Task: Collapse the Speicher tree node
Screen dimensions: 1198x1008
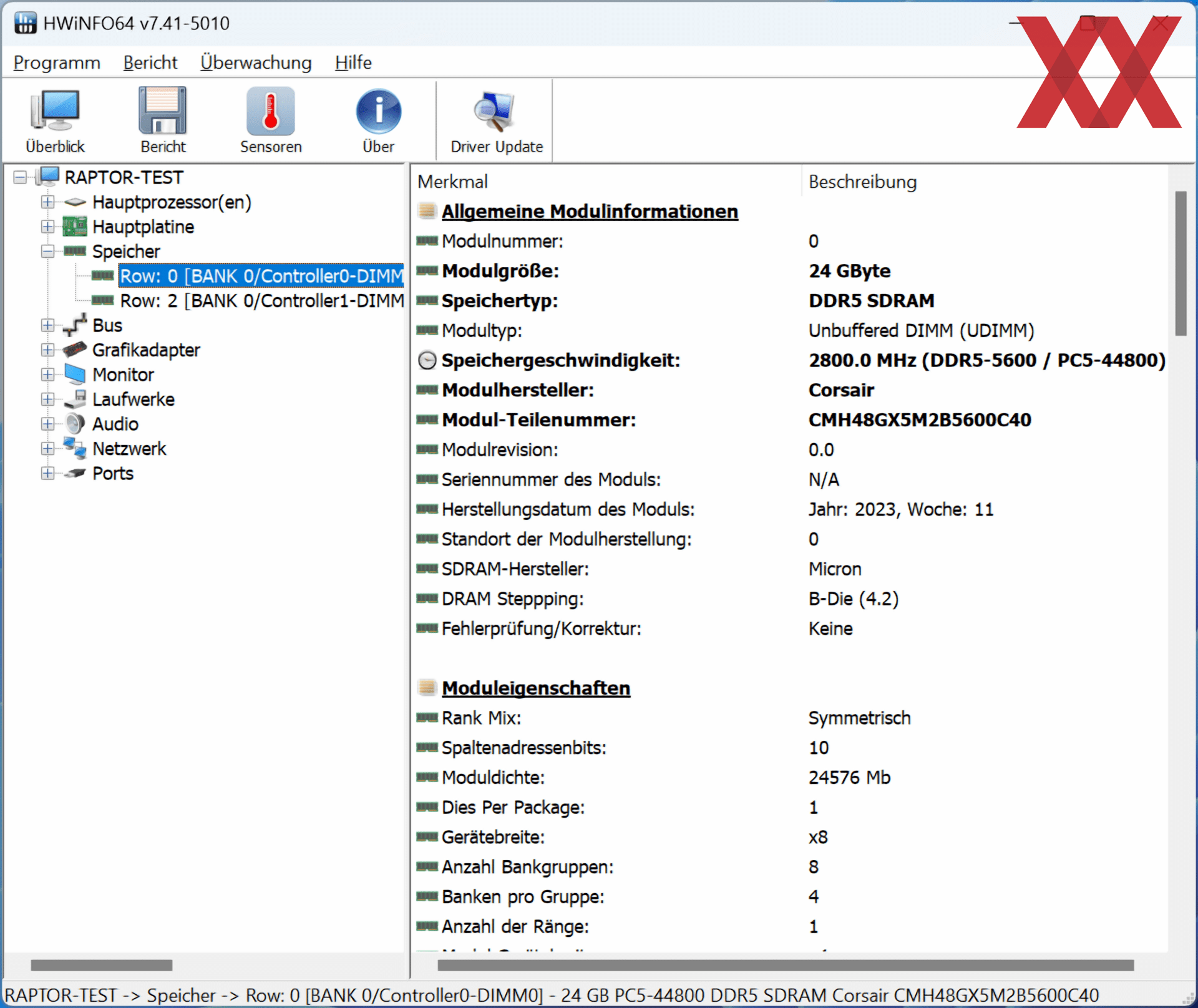Action: pyautogui.click(x=47, y=252)
